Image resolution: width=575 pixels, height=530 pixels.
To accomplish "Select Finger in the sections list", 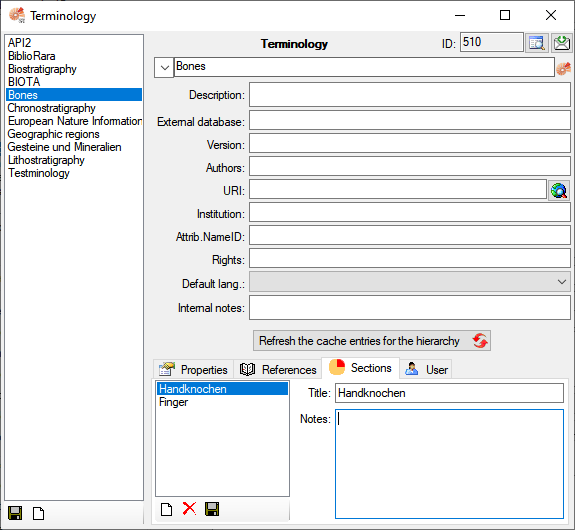I will click(x=173, y=402).
